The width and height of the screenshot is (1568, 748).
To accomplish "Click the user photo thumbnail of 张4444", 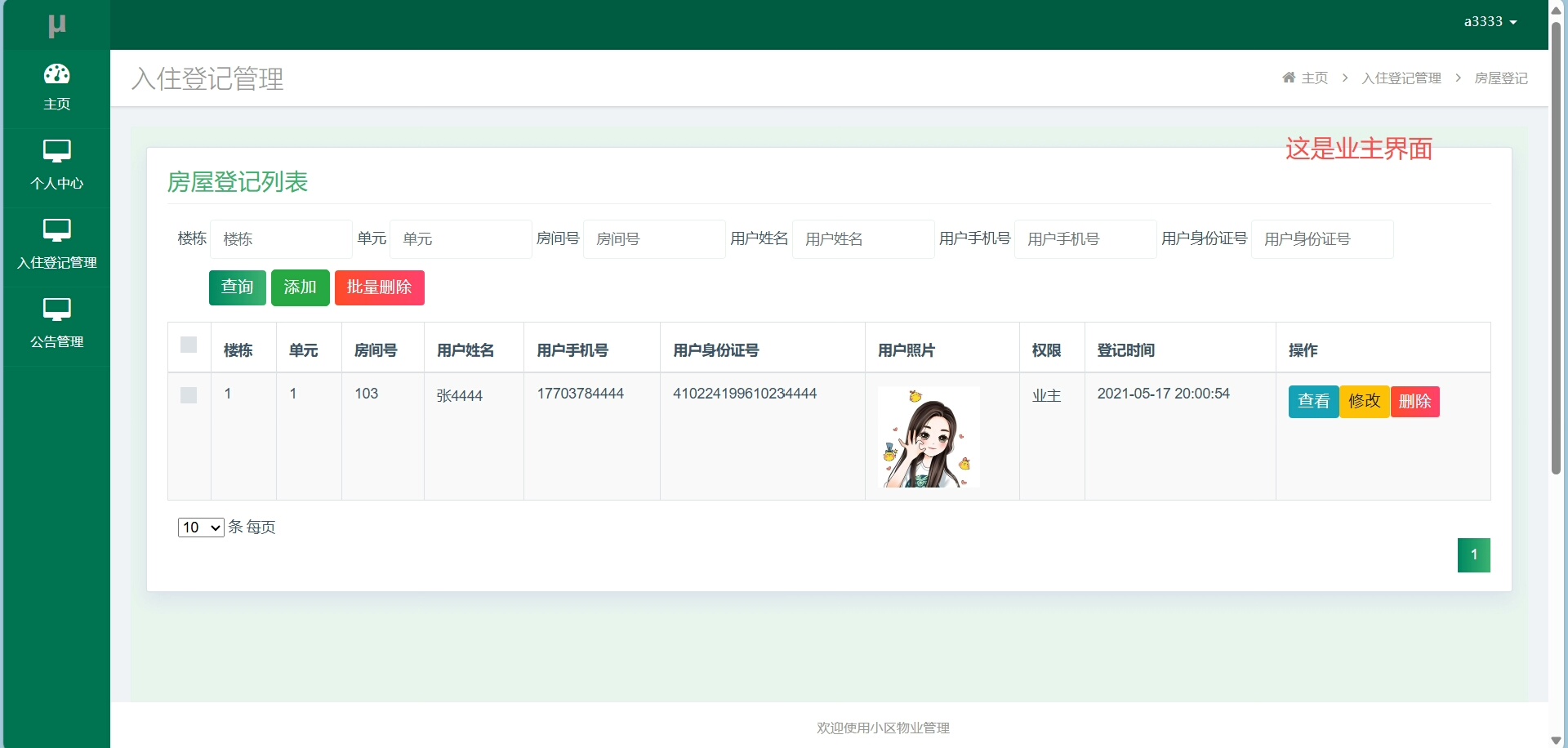I will point(929,437).
